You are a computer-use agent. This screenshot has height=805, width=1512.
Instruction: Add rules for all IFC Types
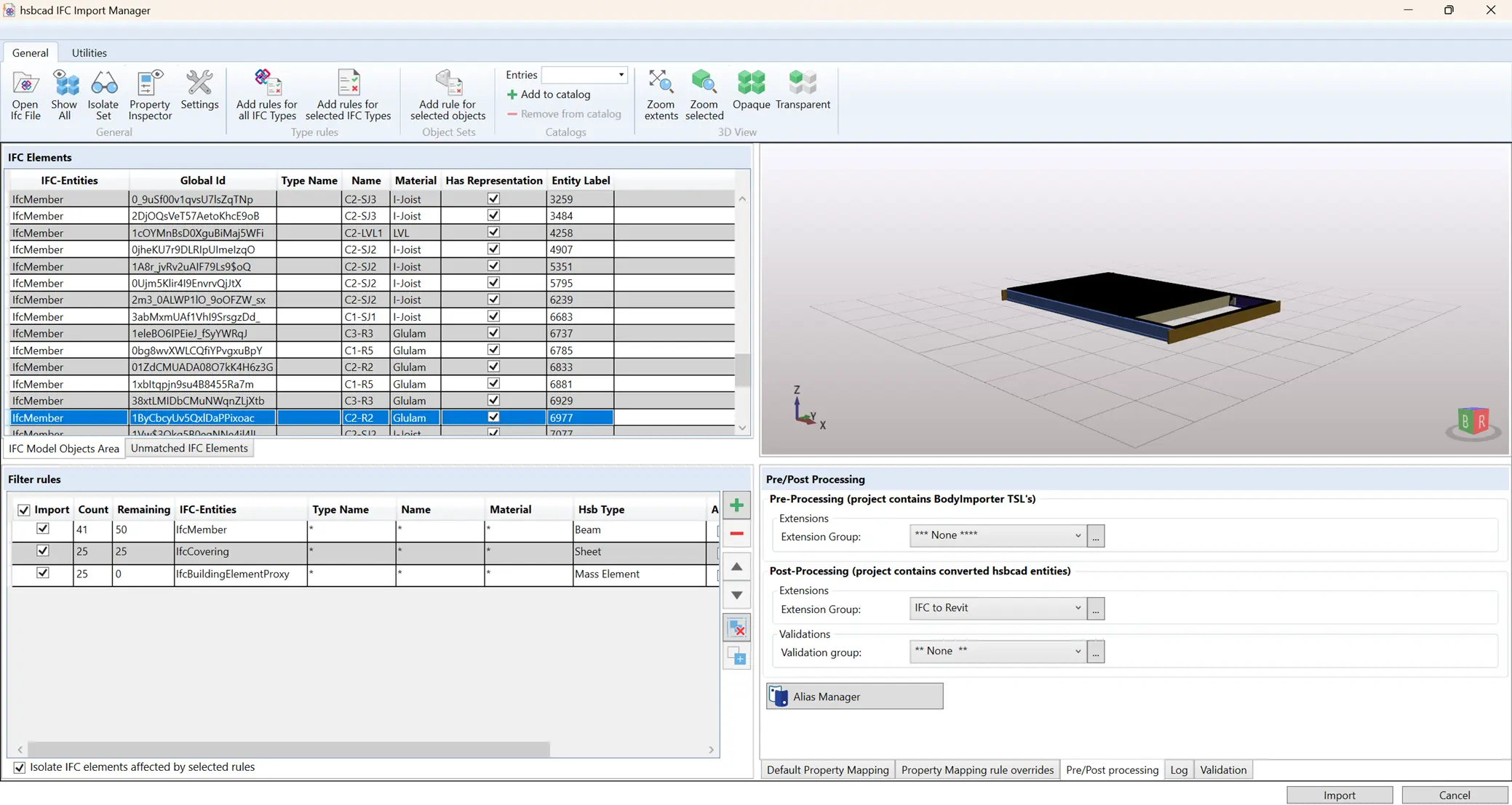coord(266,95)
